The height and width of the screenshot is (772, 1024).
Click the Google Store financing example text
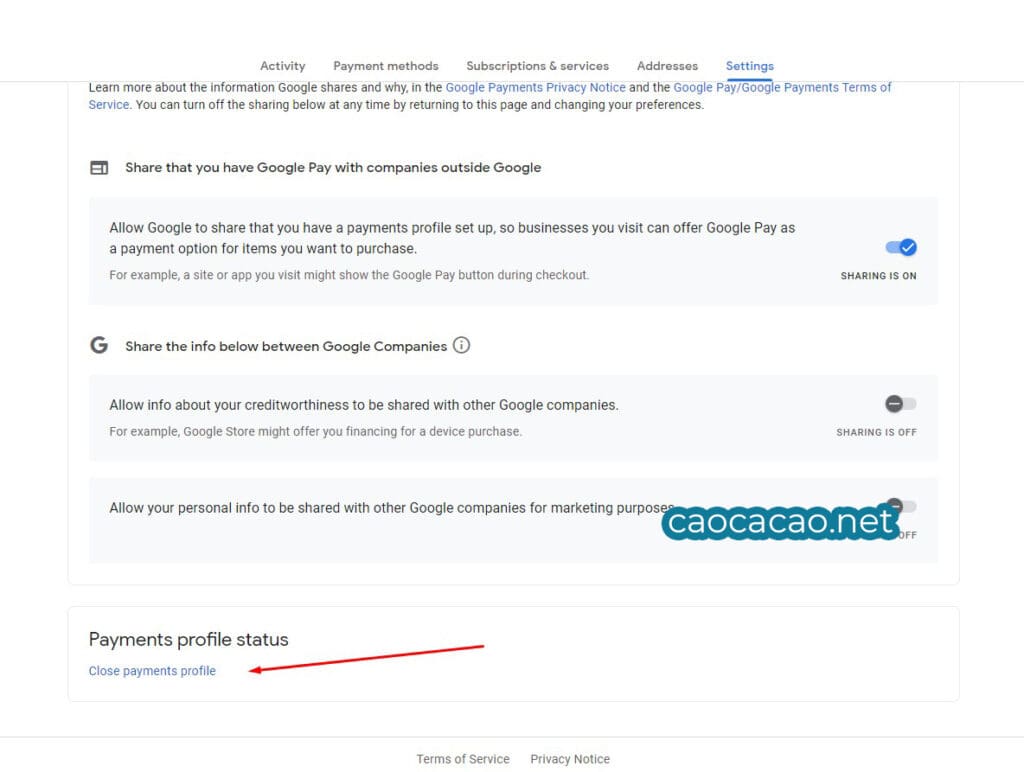coord(315,432)
